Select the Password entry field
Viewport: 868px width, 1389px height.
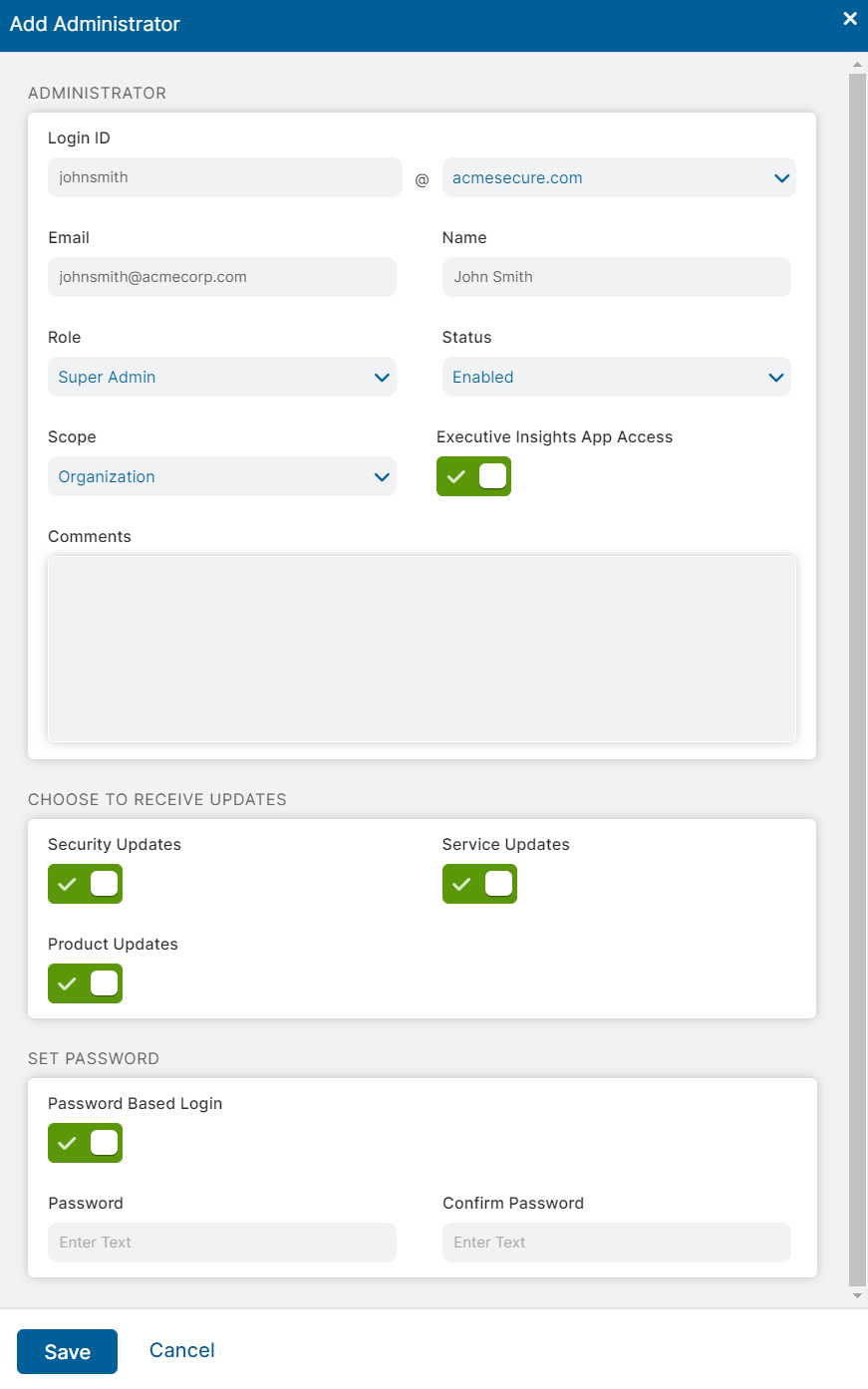coord(221,1243)
